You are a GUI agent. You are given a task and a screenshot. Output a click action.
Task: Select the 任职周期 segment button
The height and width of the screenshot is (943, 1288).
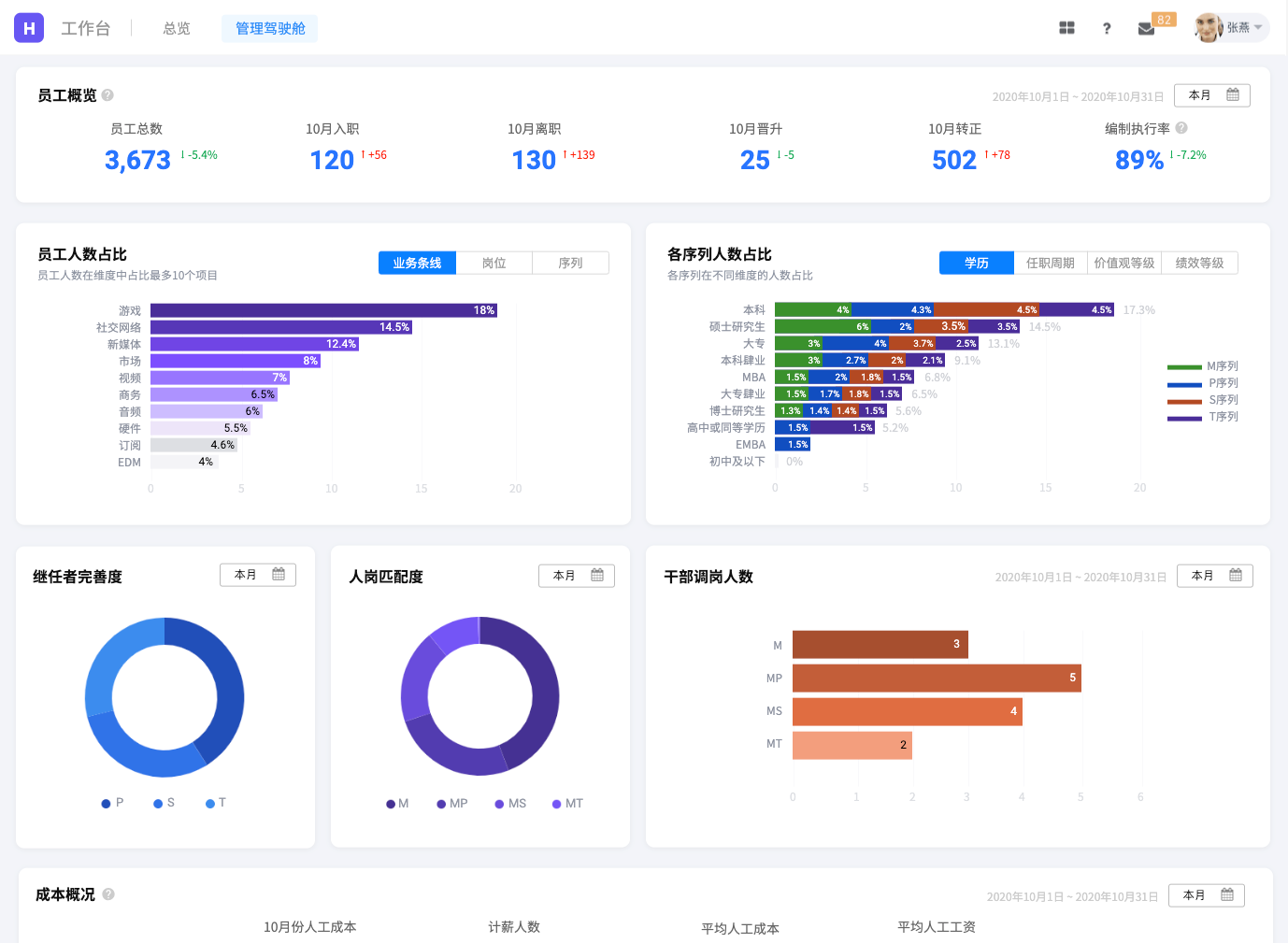pos(1050,264)
